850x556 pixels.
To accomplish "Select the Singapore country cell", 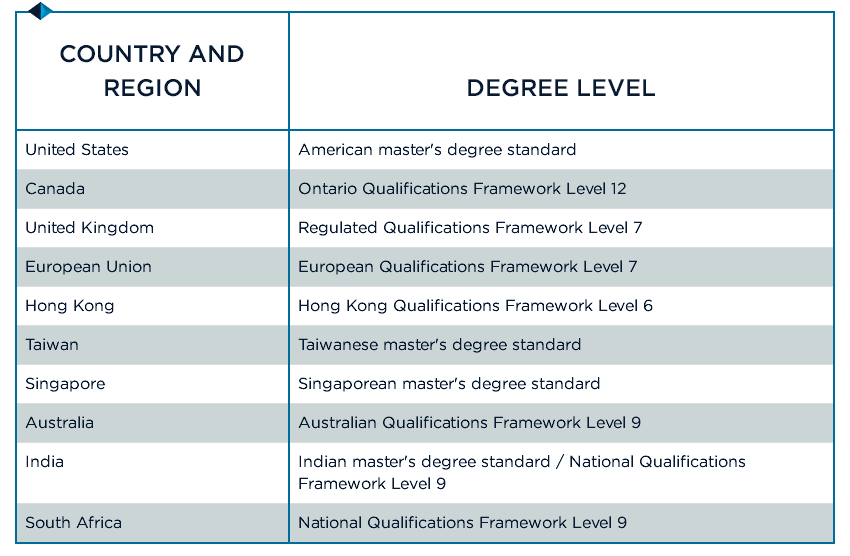I will tap(65, 384).
